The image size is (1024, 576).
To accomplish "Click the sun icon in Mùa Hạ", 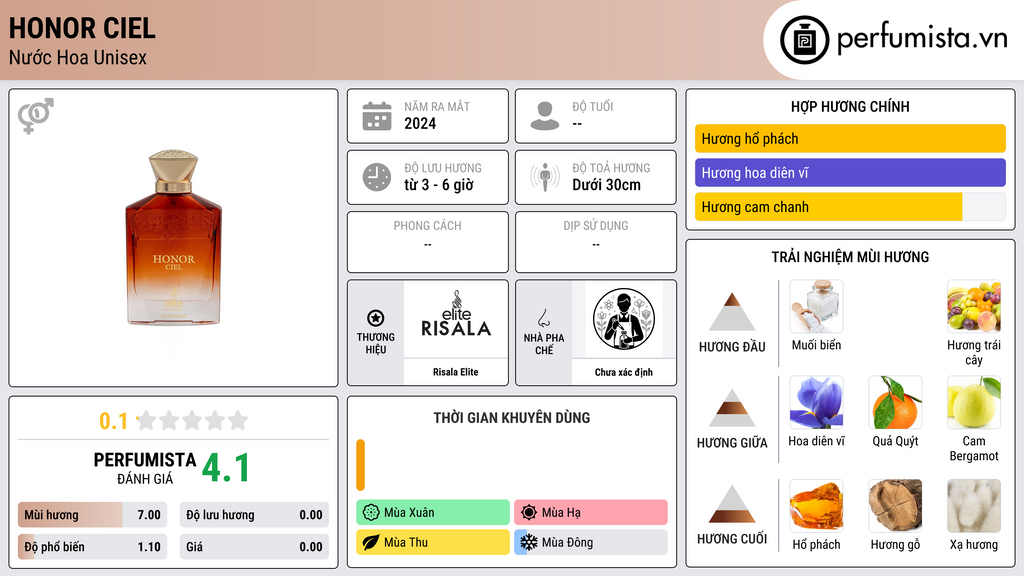I will coord(529,513).
